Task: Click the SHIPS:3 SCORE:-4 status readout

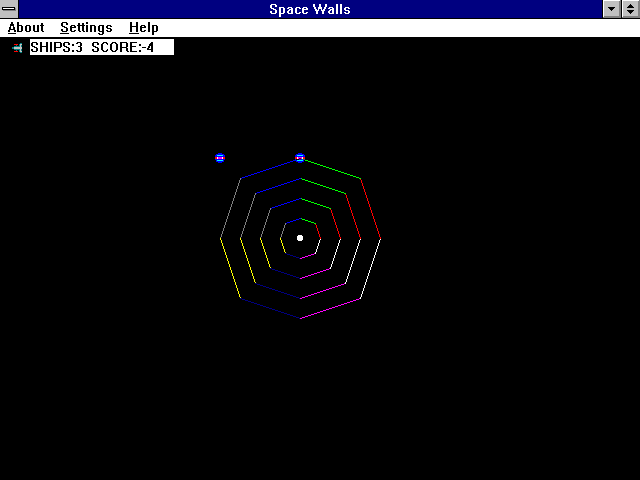Action: 102,47
